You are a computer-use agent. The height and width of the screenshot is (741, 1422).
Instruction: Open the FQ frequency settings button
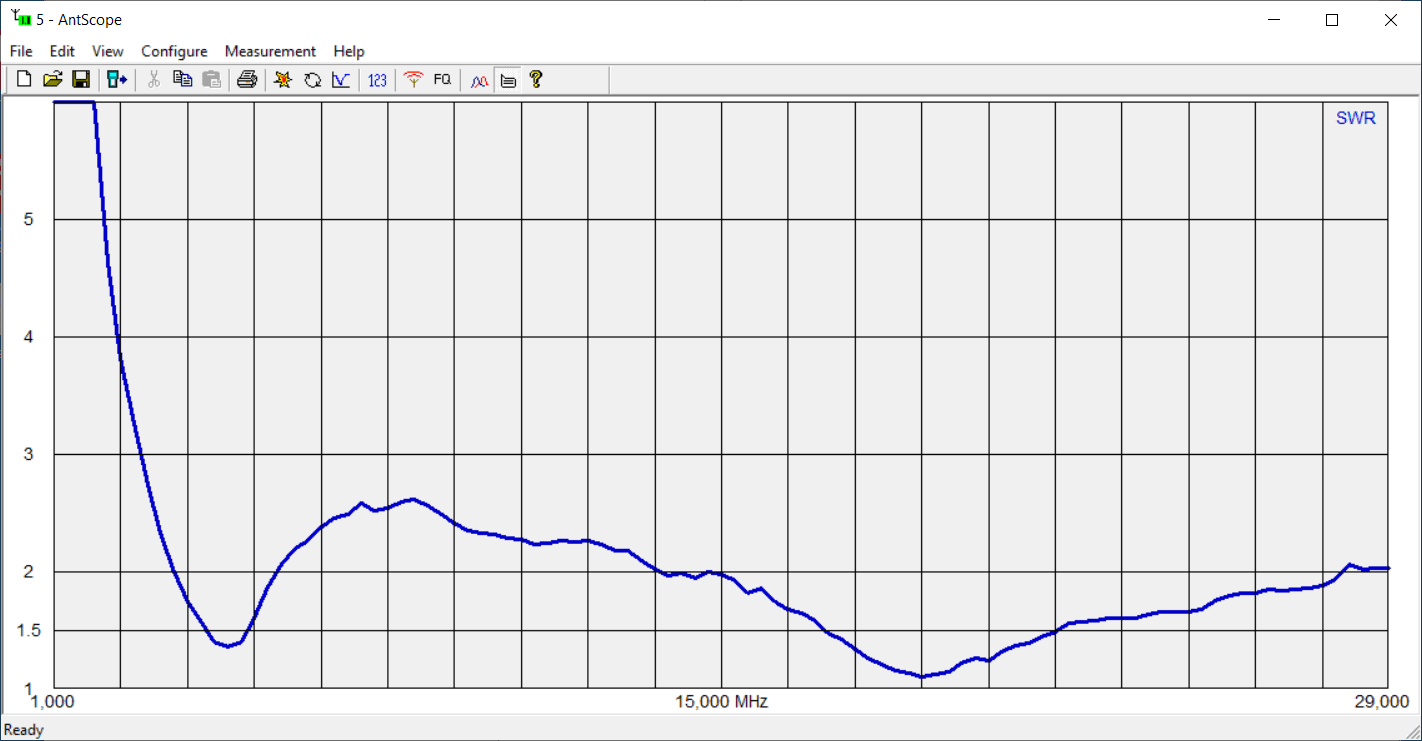click(442, 80)
